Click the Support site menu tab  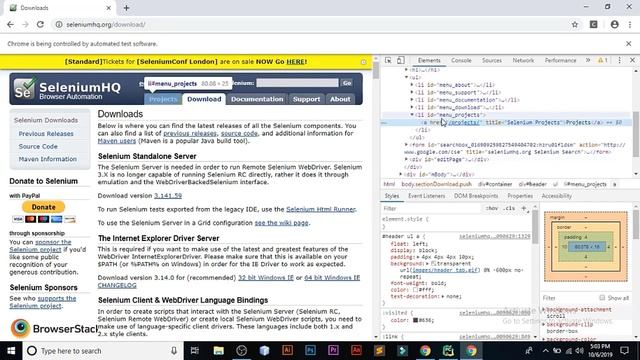[x=306, y=99]
